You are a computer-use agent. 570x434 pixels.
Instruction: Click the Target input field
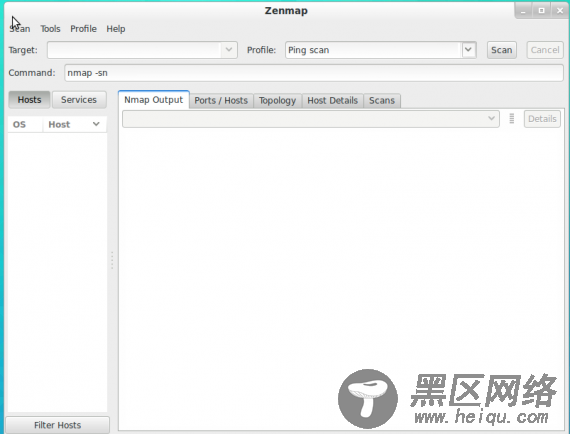tap(135, 50)
